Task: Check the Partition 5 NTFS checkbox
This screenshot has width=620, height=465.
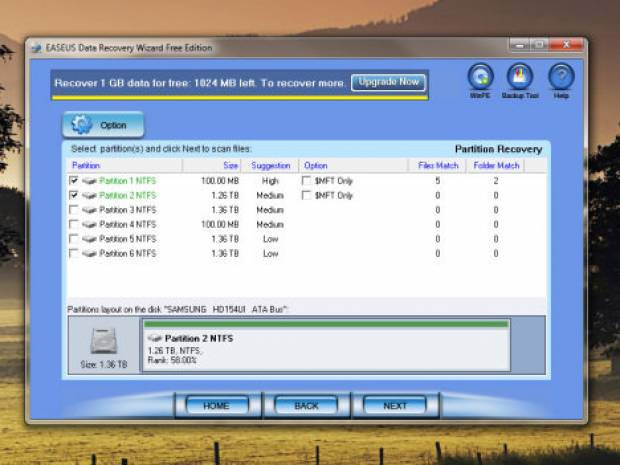Action: 74,239
